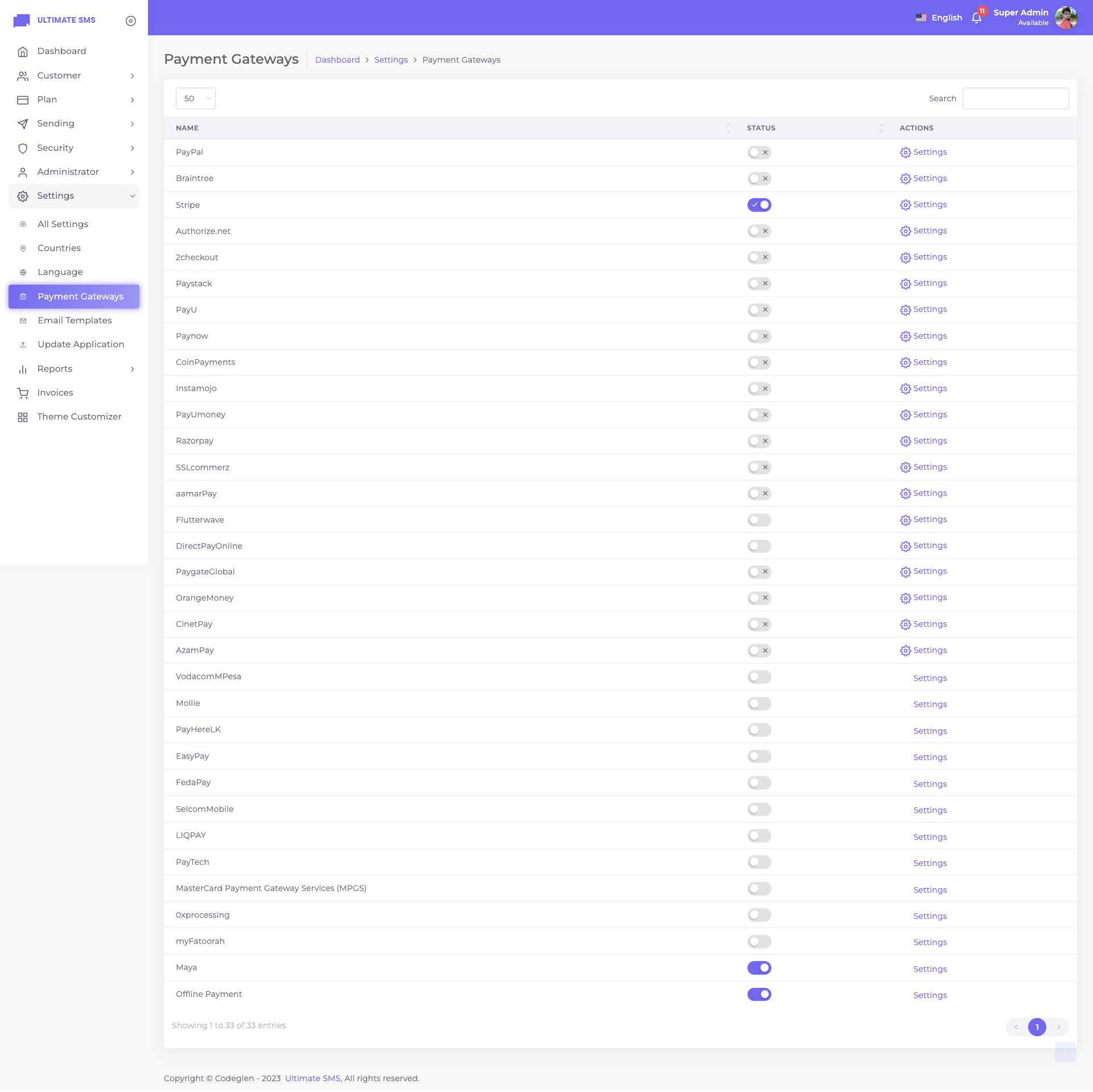Image resolution: width=1093 pixels, height=1092 pixels.
Task: Click the PayPal settings gear icon
Action: click(905, 153)
